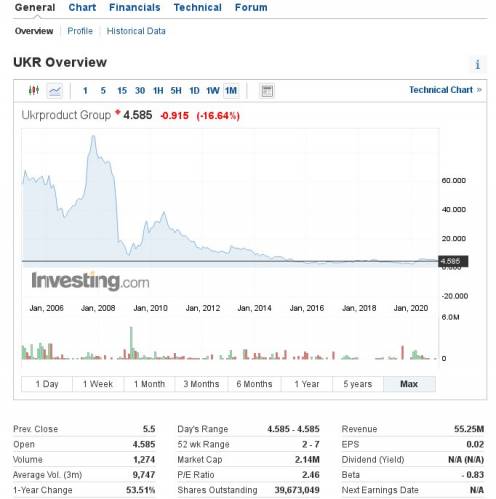Image resolution: width=496 pixels, height=499 pixels.
Task: Open the Forum tab
Action: (x=251, y=7)
